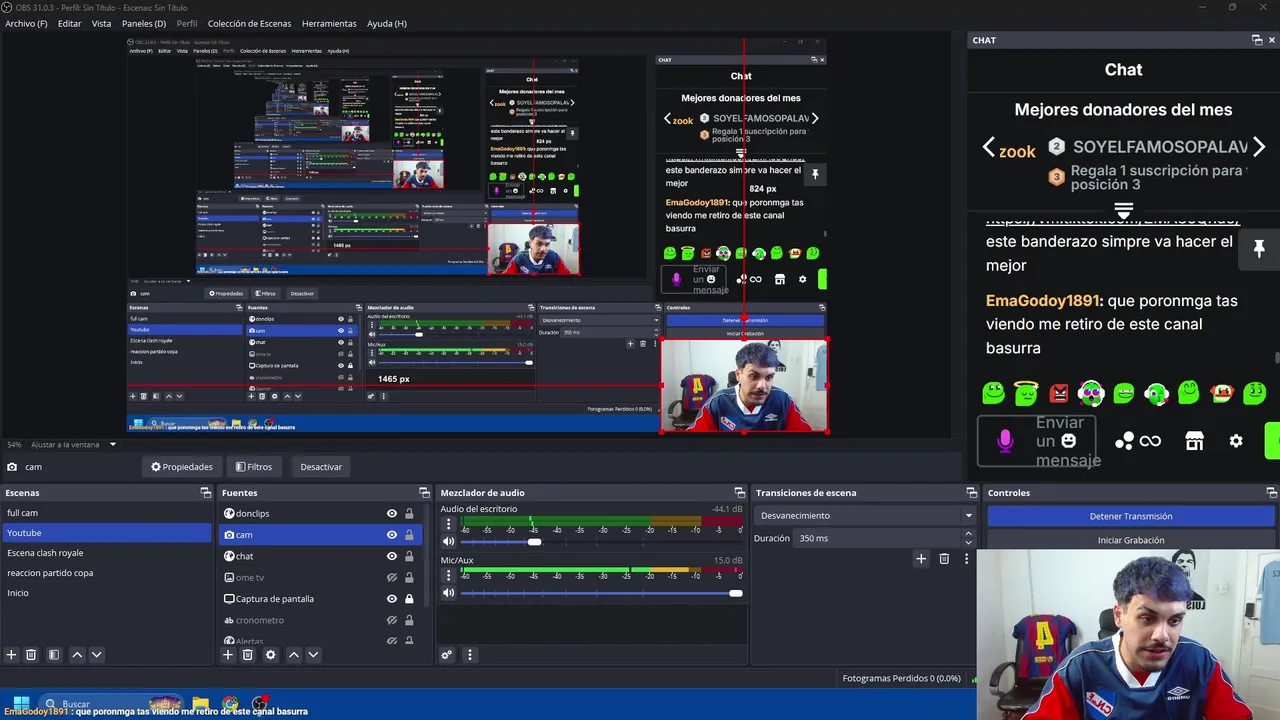The image size is (1280, 720).
Task: Open channel points shop icon in chat
Action: pos(1194,441)
